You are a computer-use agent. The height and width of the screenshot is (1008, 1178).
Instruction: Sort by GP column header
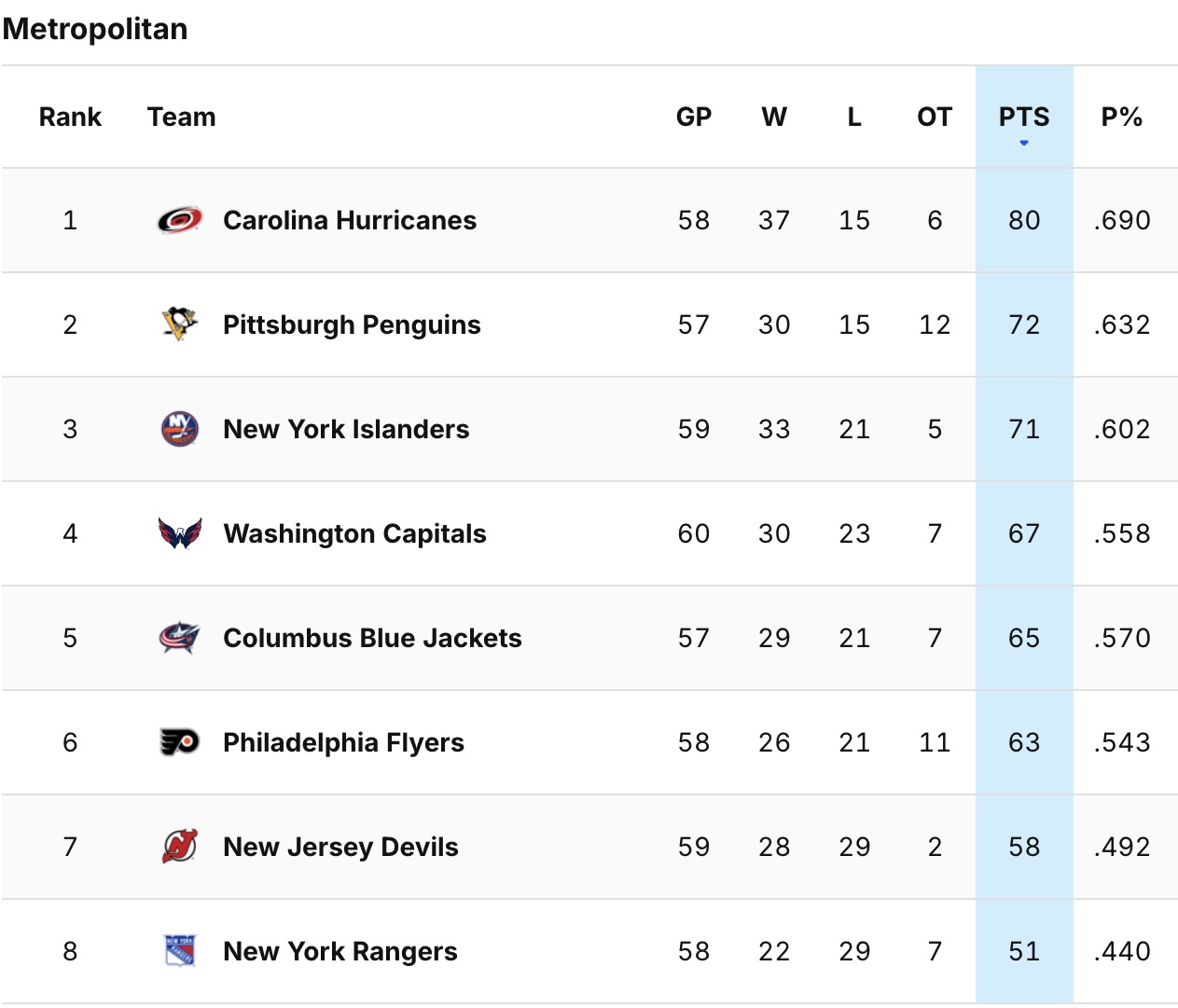[x=694, y=117]
